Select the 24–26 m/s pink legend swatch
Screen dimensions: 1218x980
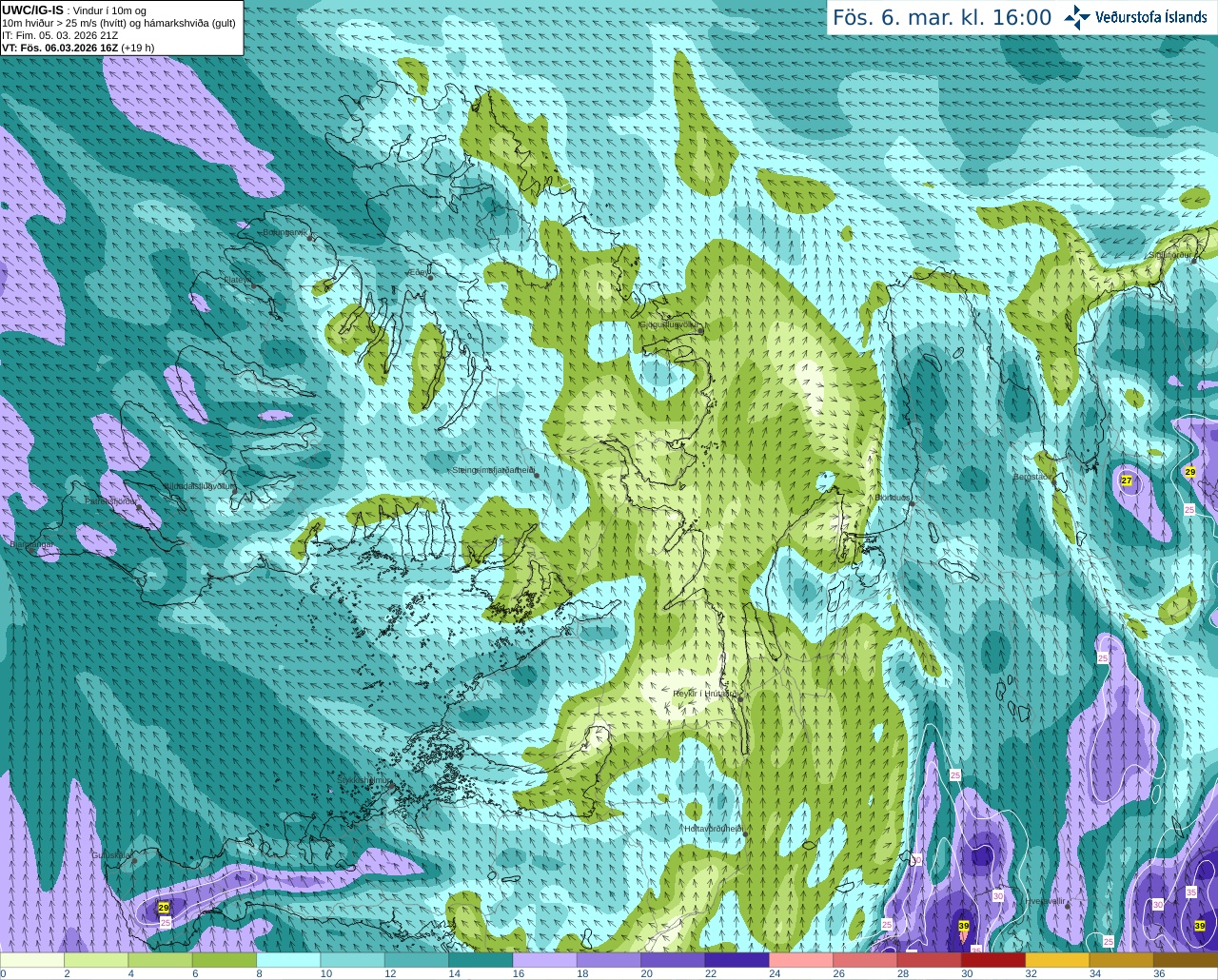click(x=801, y=960)
